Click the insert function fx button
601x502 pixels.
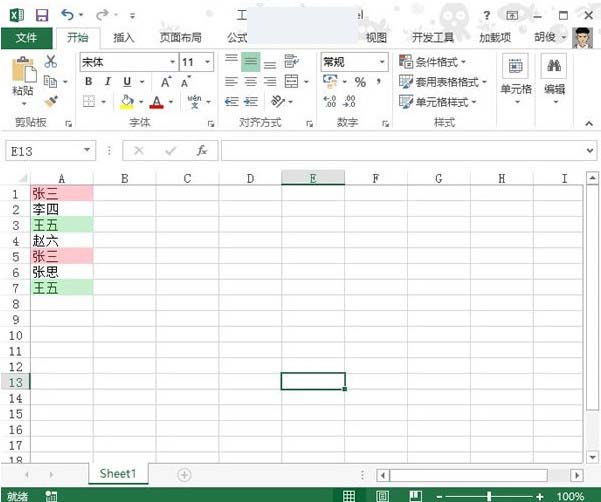click(202, 150)
